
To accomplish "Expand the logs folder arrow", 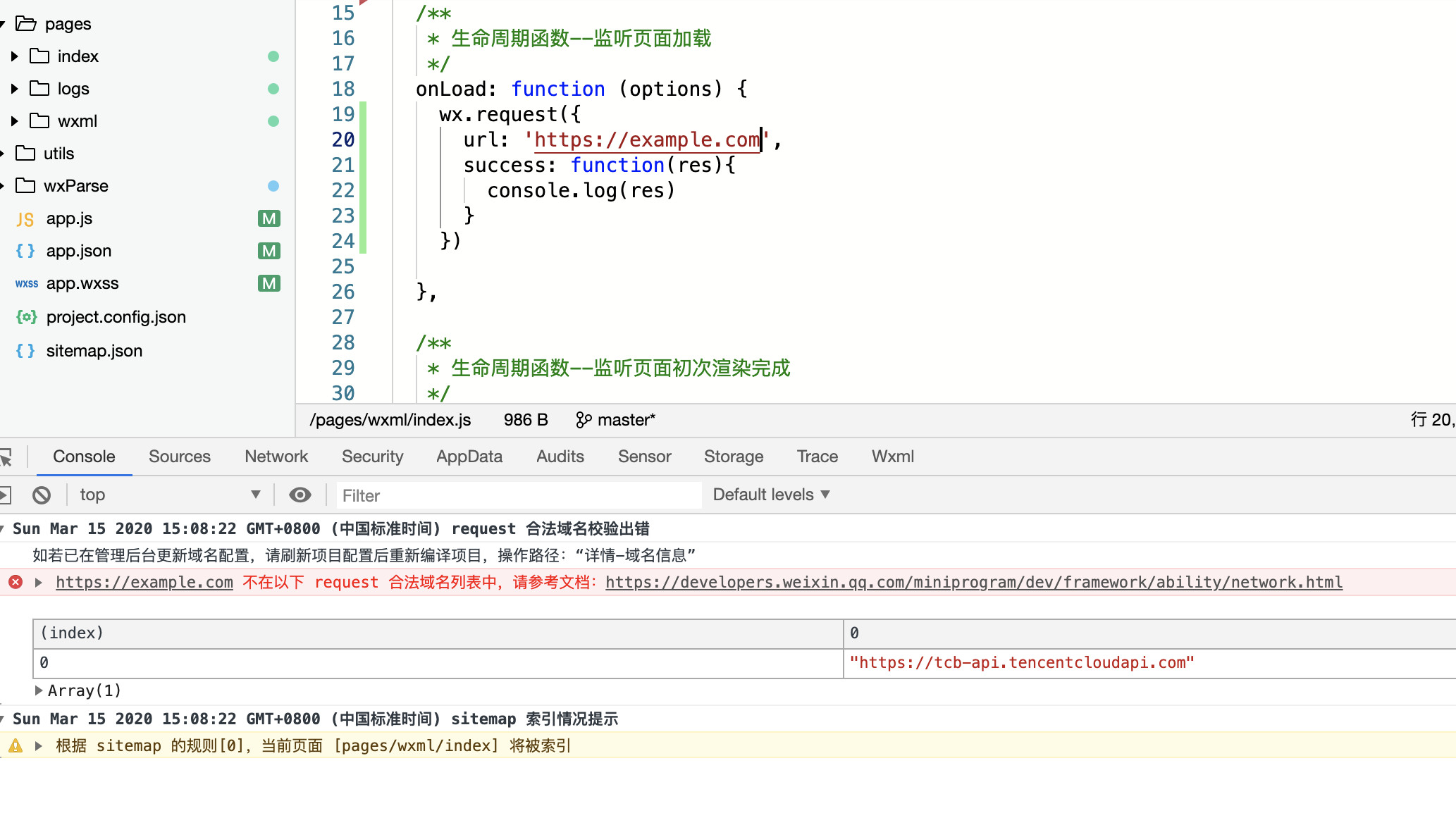I will click(15, 89).
